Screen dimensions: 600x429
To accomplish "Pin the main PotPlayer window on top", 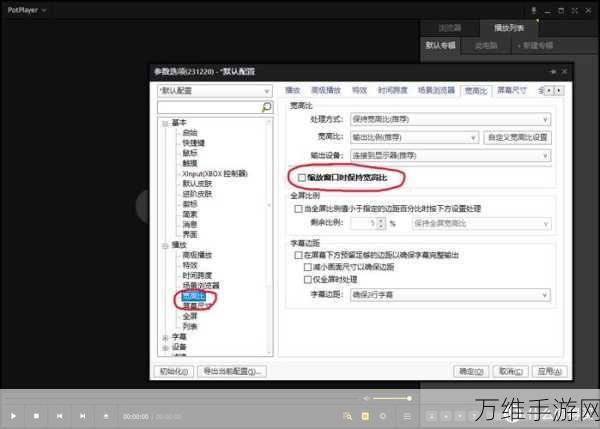I will tap(534, 11).
